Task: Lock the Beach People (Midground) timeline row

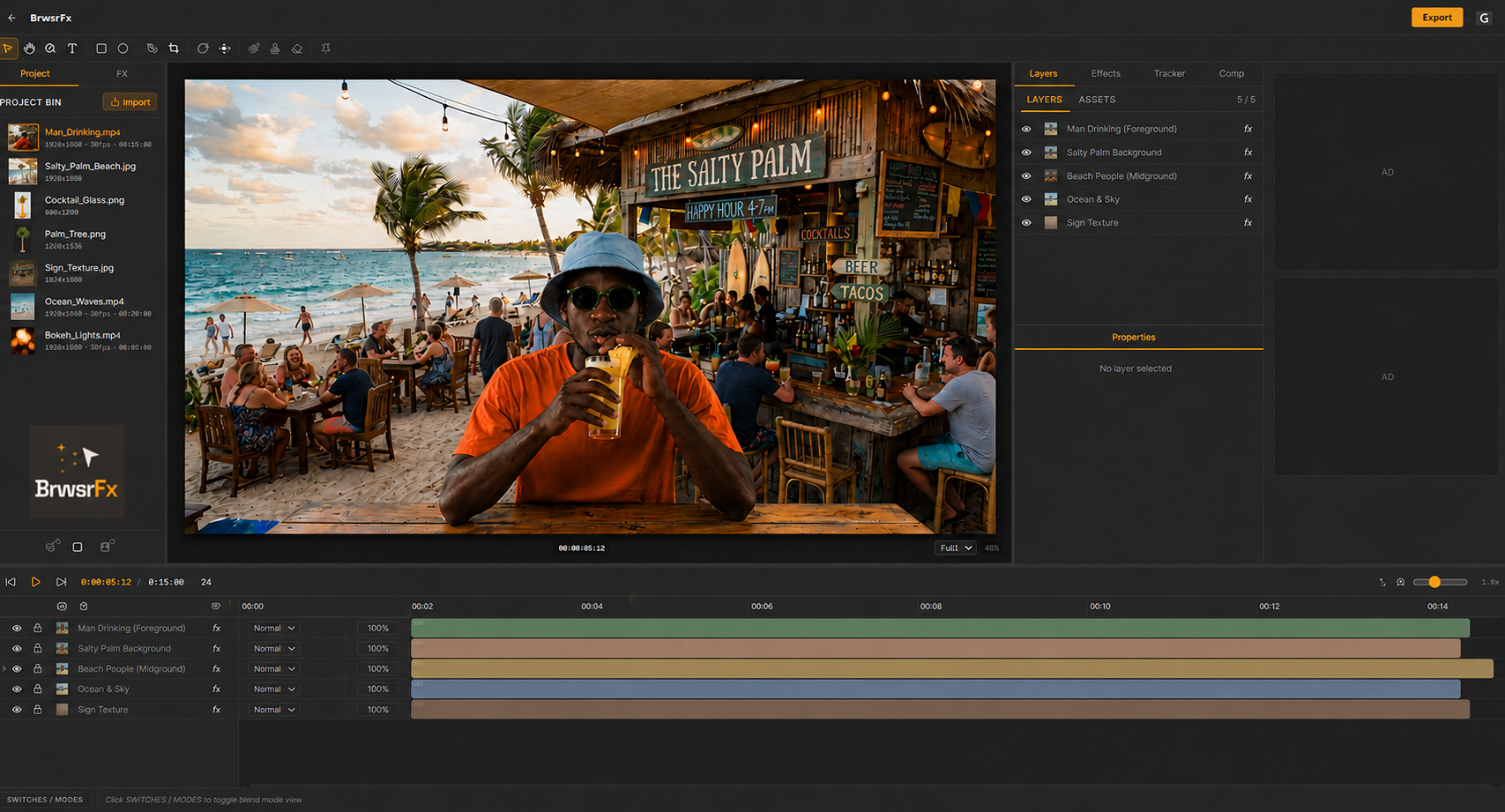Action: click(x=37, y=669)
